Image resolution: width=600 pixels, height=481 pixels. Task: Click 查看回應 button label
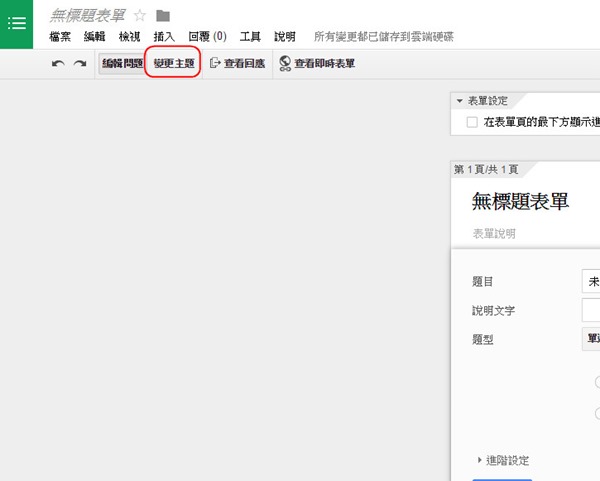click(x=245, y=63)
